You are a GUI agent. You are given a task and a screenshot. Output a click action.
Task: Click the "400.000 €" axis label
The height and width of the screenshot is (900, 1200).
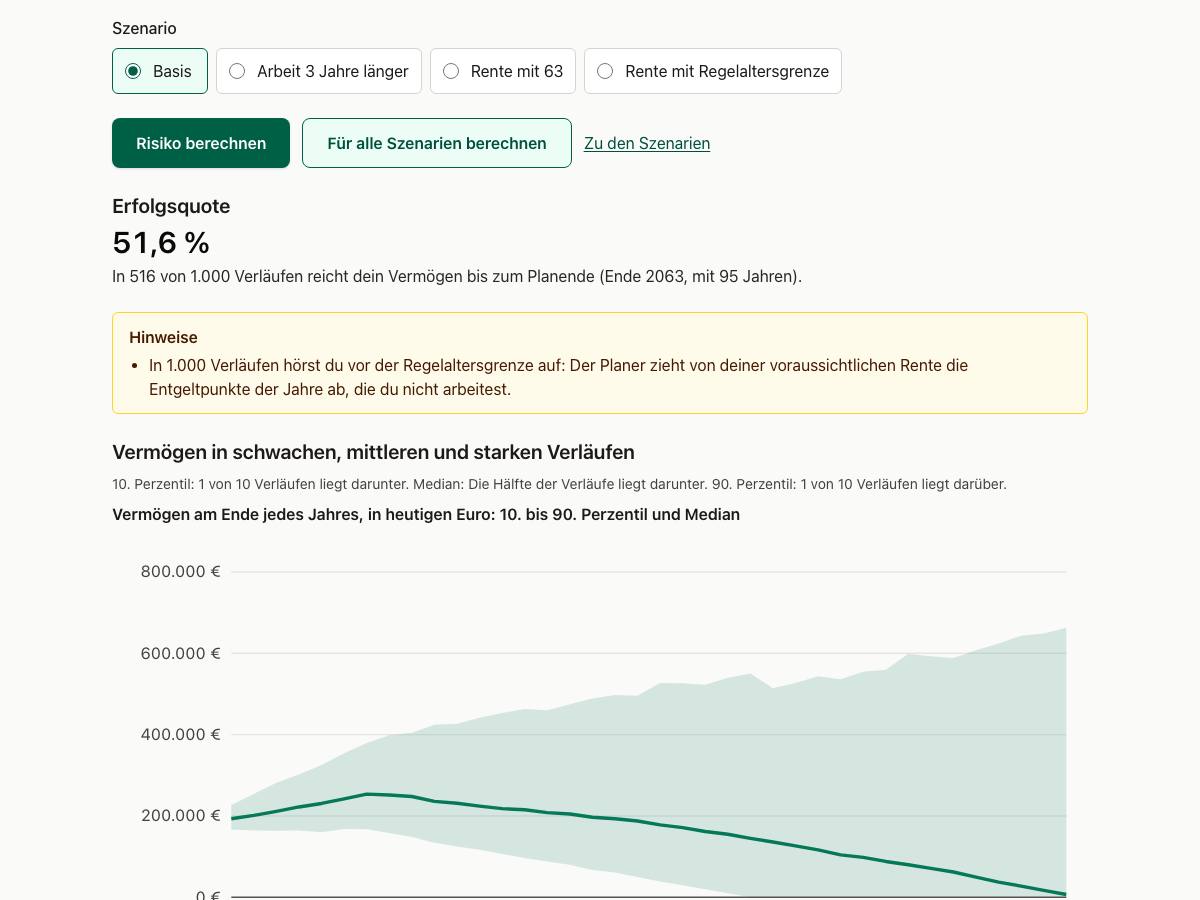(181, 735)
